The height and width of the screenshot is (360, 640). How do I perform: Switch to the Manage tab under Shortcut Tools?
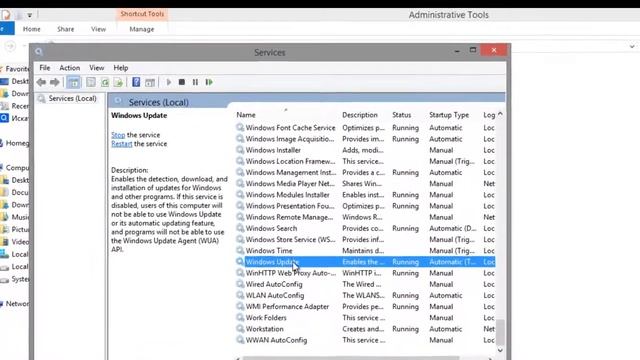(142, 29)
